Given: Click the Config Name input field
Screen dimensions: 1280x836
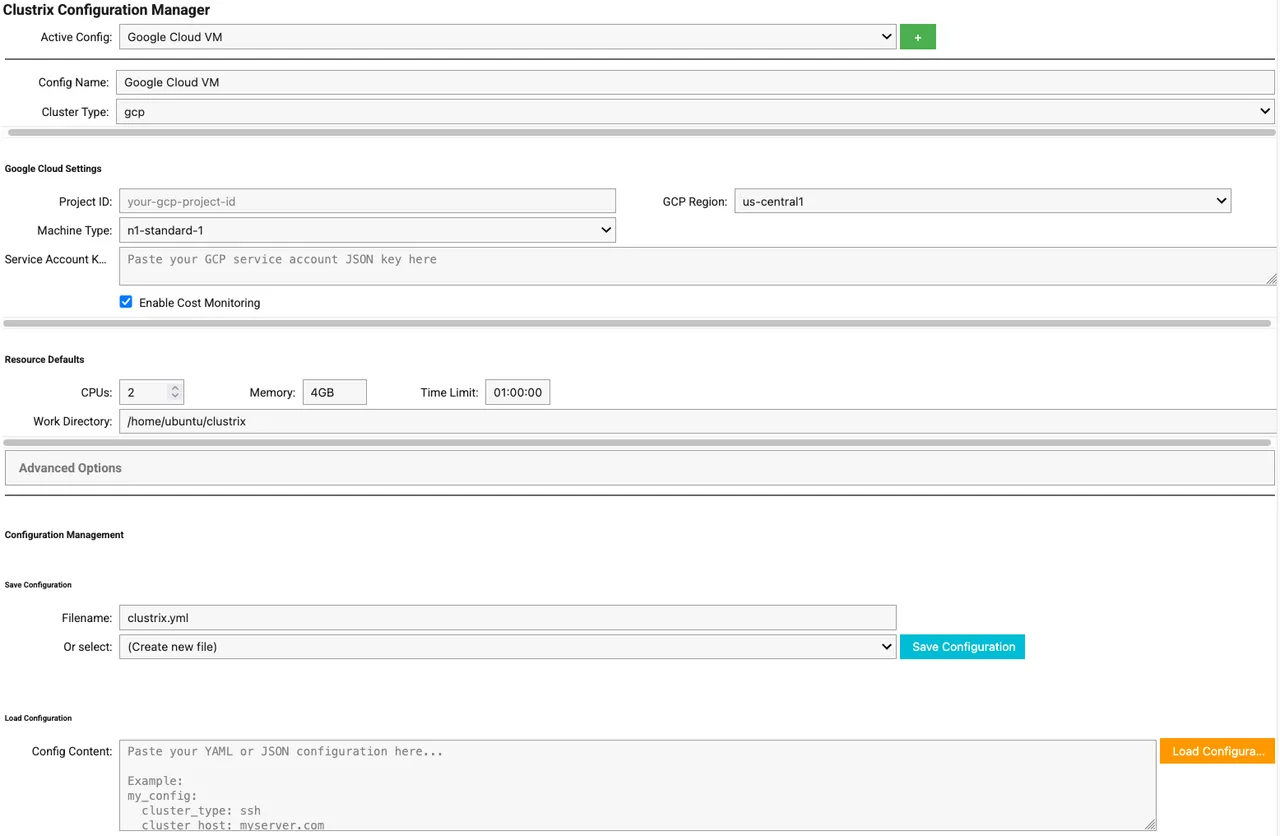Looking at the screenshot, I should (x=695, y=82).
